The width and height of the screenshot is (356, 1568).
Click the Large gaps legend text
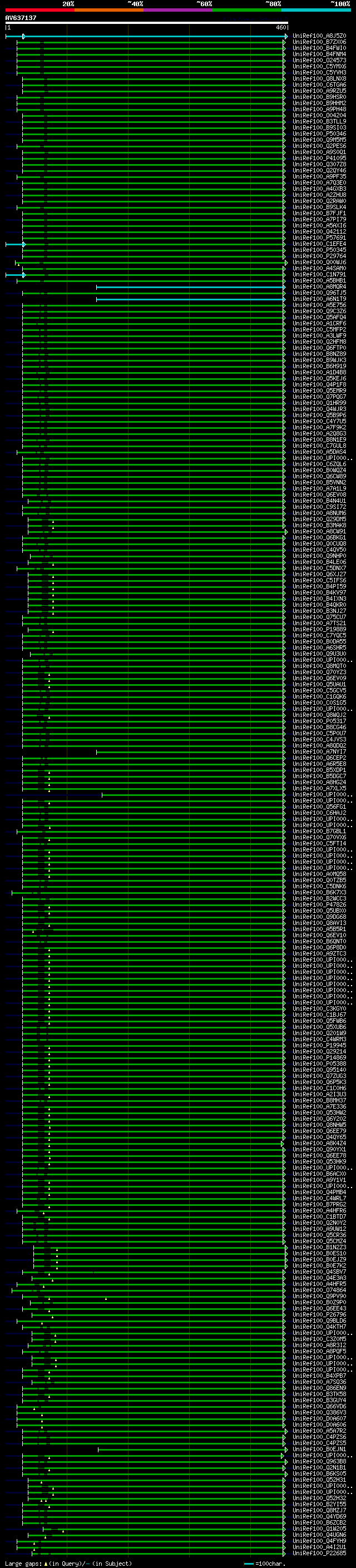23,1564
